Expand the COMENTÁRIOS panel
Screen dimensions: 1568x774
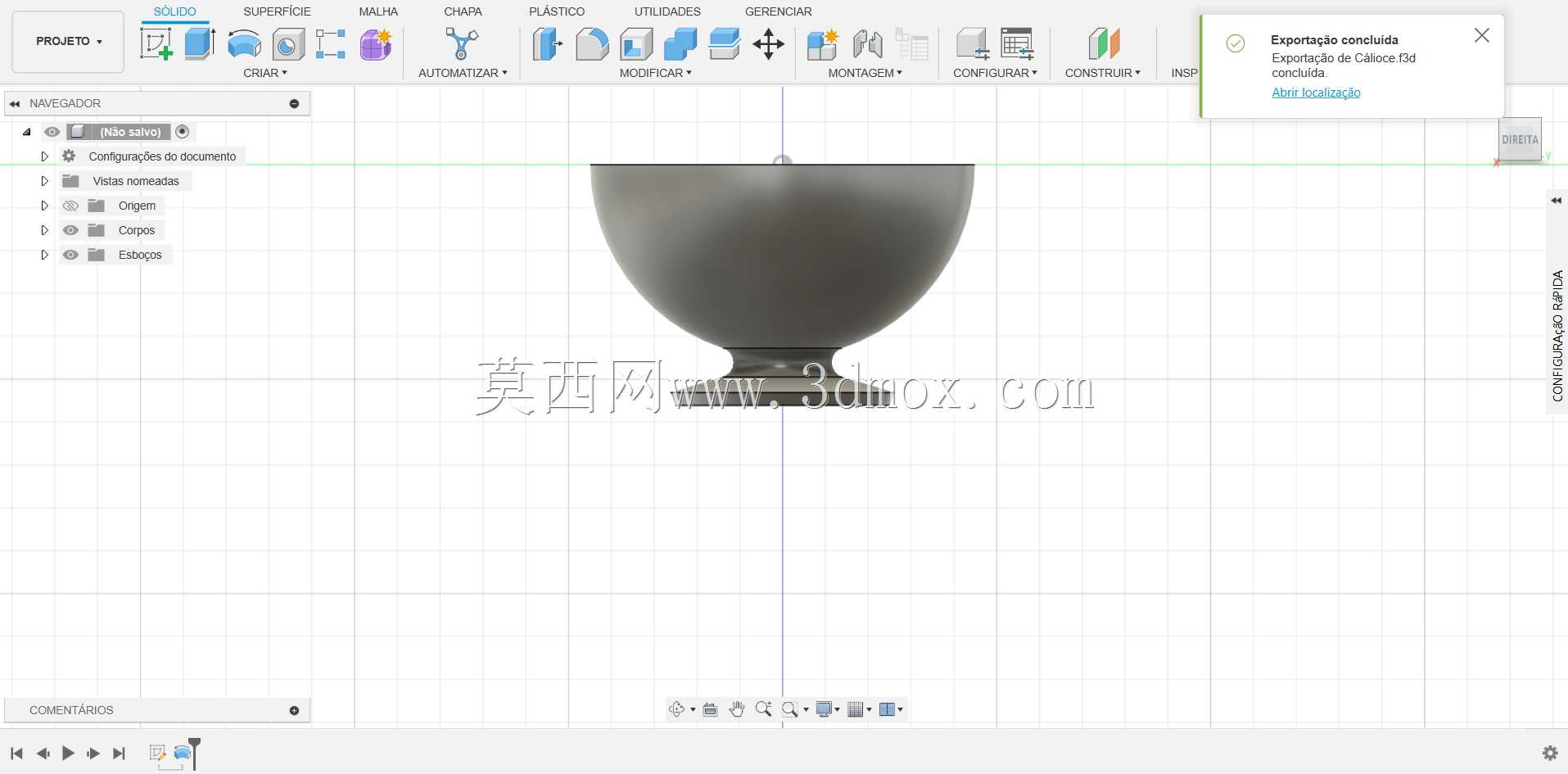click(294, 710)
